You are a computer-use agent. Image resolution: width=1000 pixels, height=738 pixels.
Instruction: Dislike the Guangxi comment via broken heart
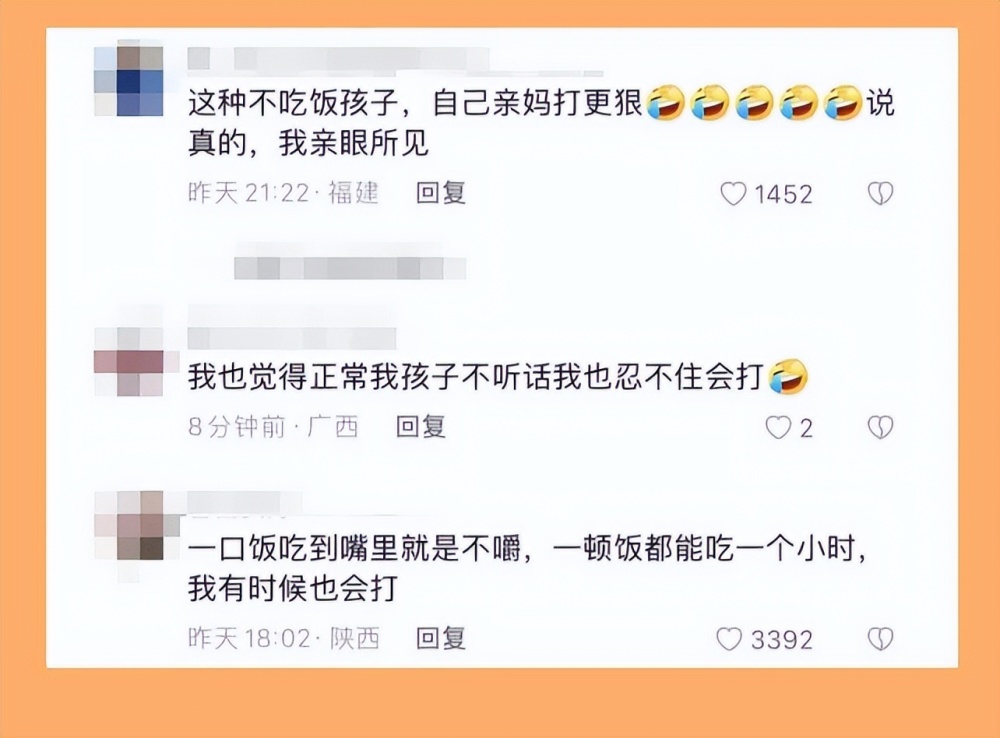coord(880,427)
